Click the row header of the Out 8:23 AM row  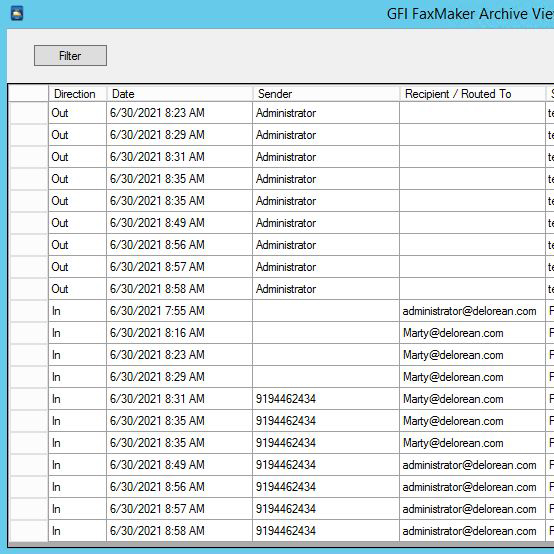pyautogui.click(x=28, y=113)
